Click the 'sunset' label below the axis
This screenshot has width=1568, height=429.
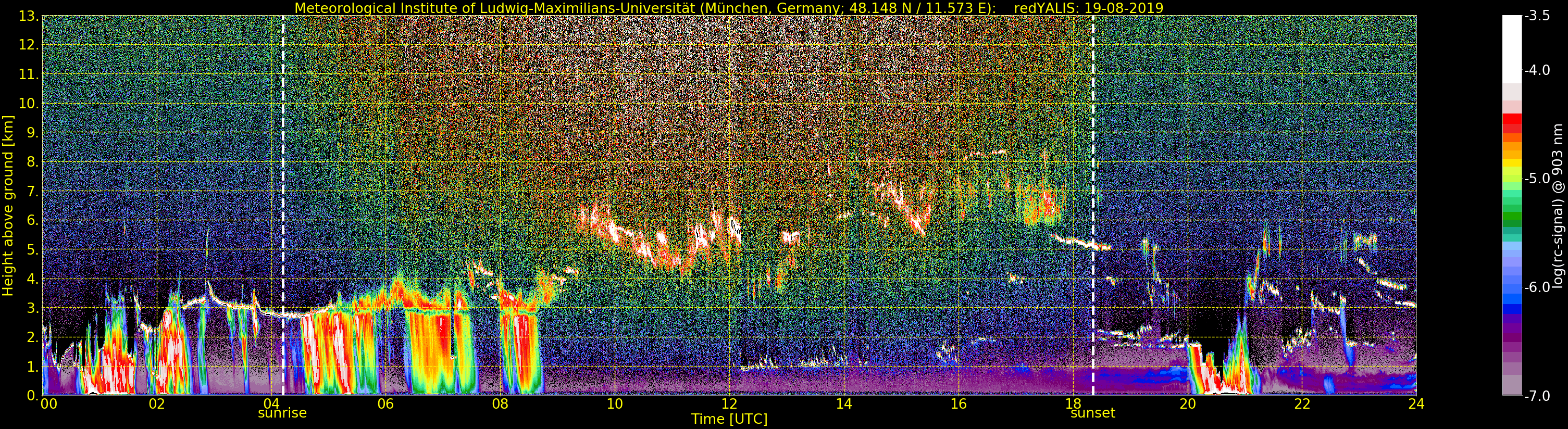1092,413
